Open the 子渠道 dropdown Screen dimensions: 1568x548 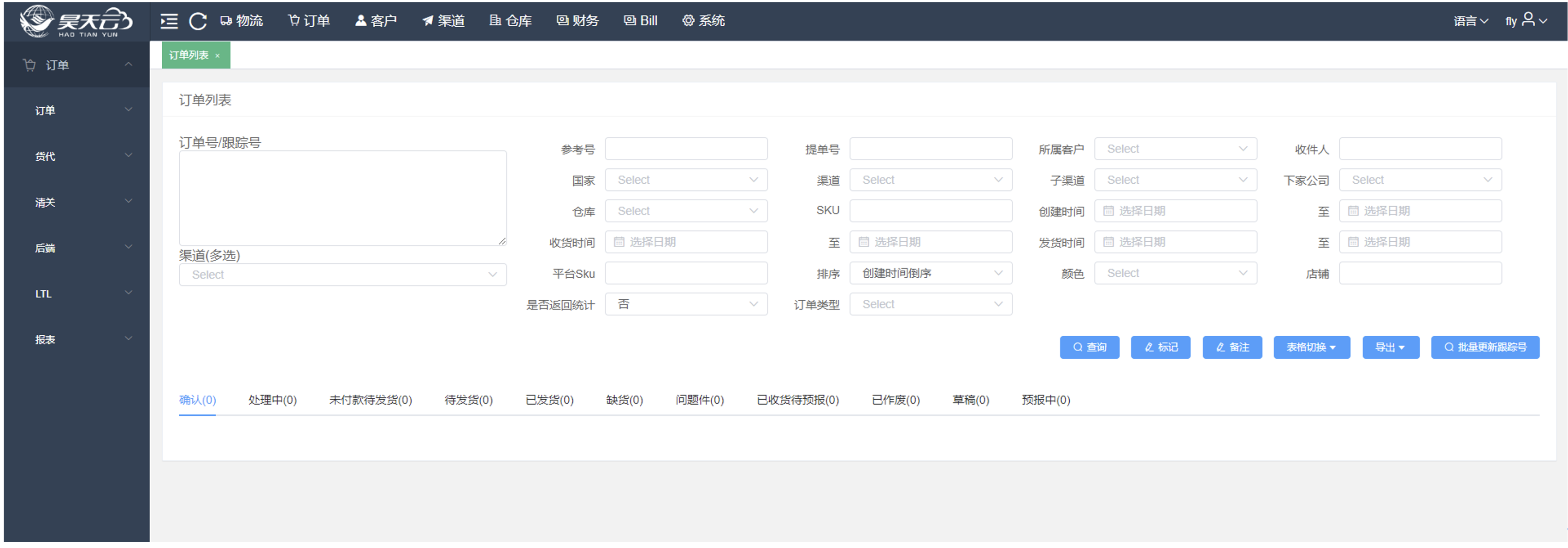pyautogui.click(x=1175, y=180)
